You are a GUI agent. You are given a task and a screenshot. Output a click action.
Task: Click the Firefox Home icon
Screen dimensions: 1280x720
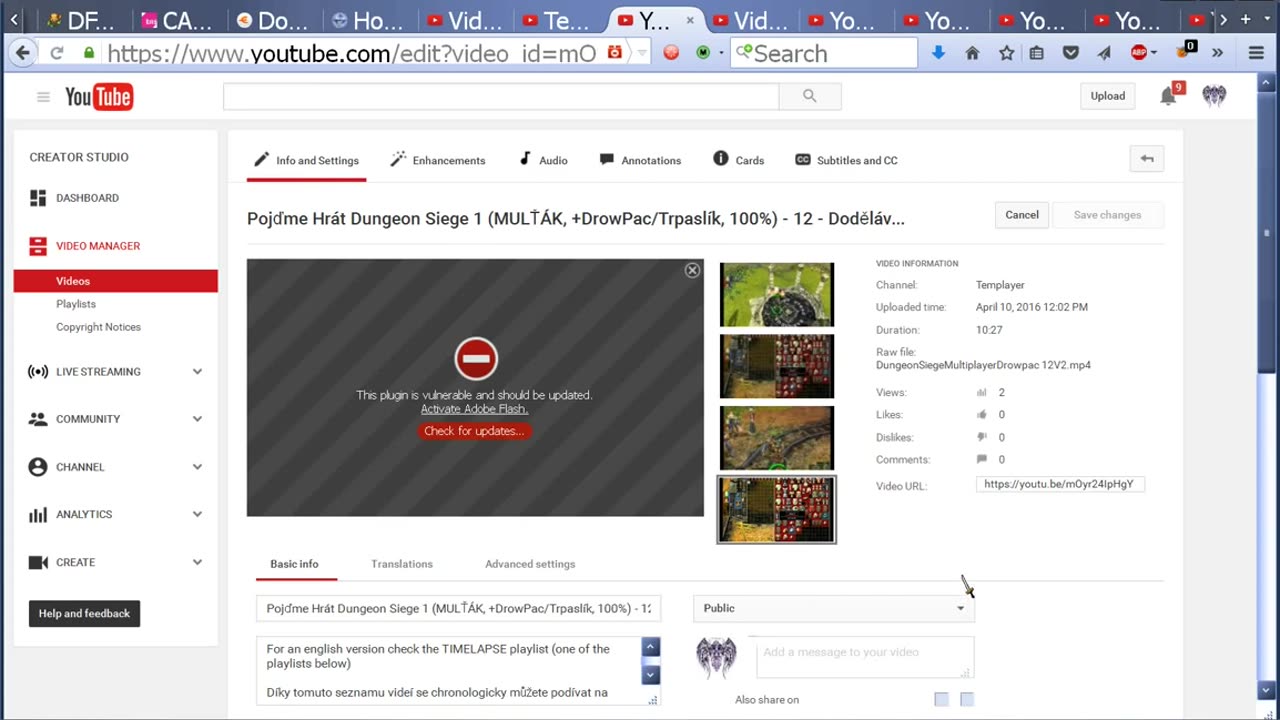click(972, 53)
